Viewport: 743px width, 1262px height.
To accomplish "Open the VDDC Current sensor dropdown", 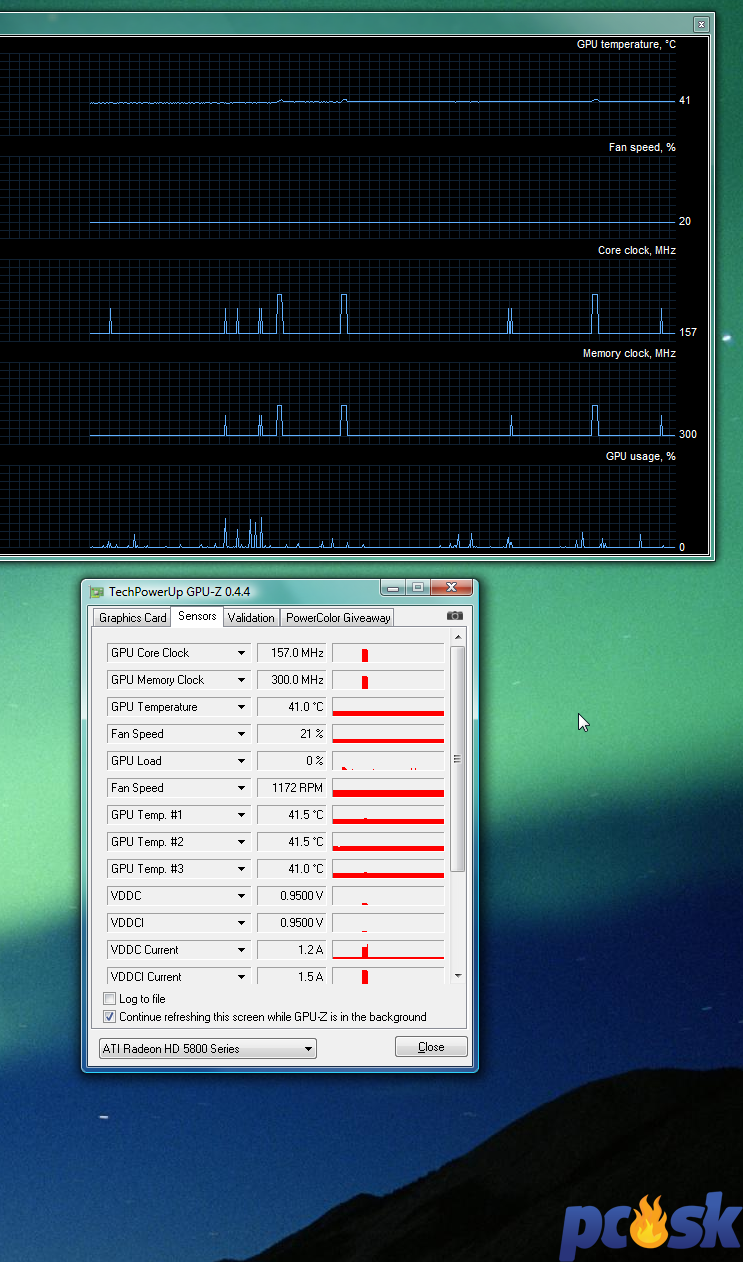I will tap(241, 950).
